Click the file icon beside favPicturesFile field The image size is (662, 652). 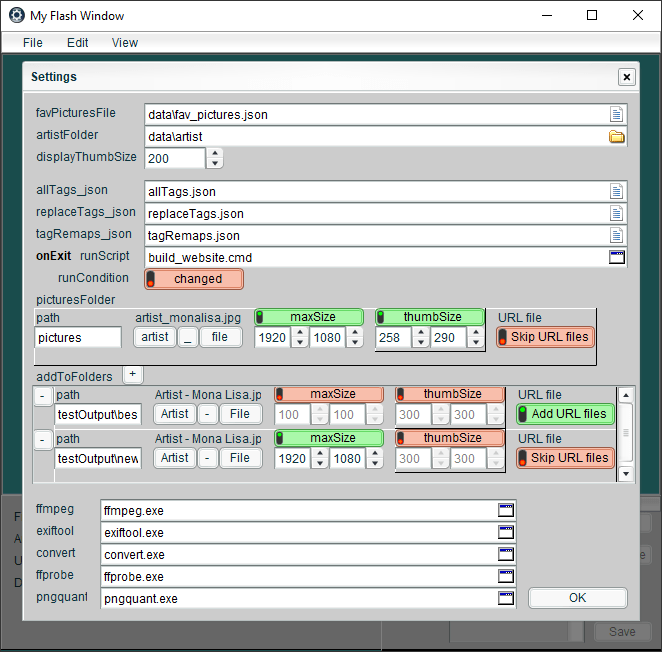click(x=617, y=114)
